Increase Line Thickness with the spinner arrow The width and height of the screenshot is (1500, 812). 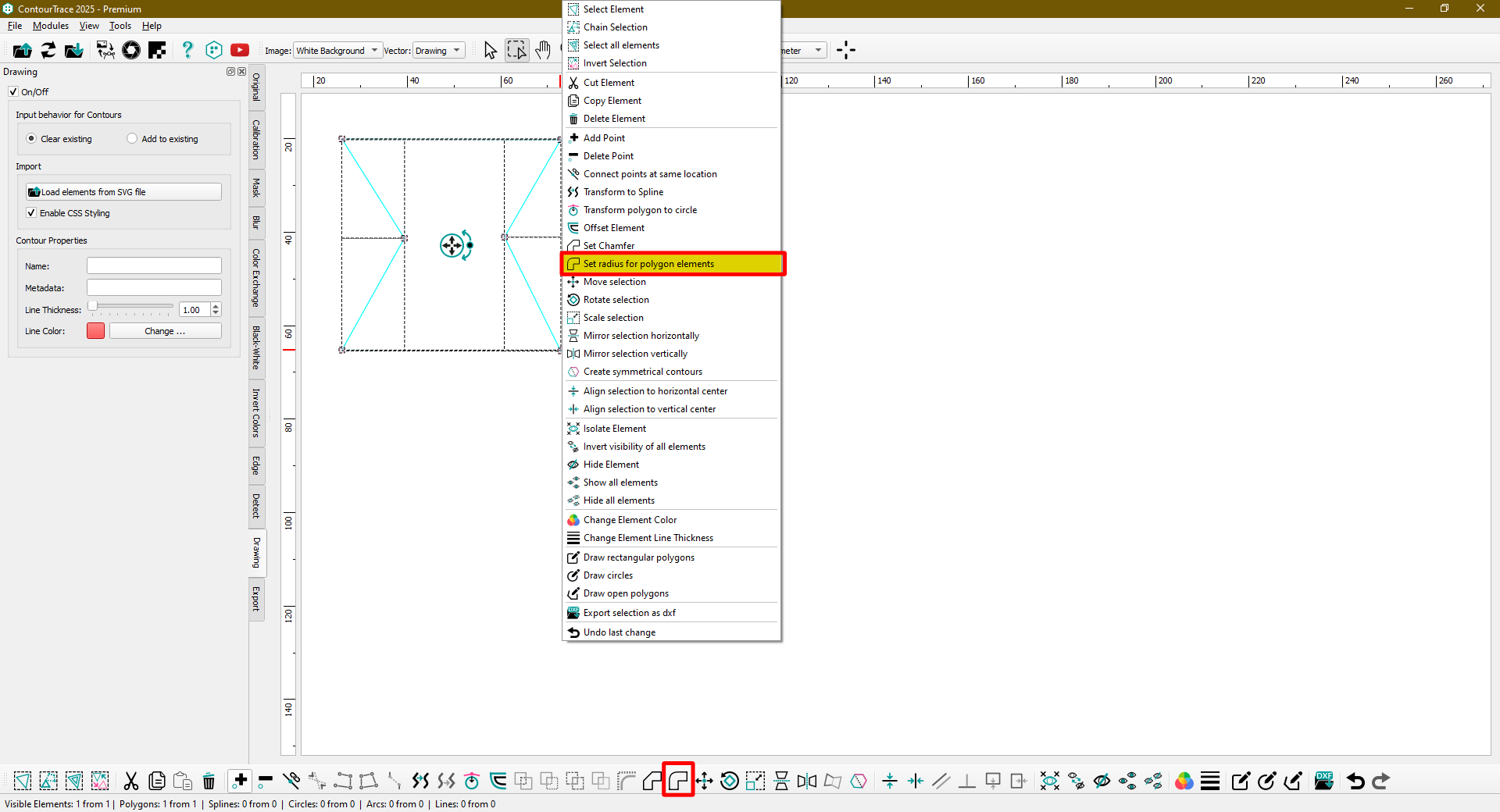216,306
